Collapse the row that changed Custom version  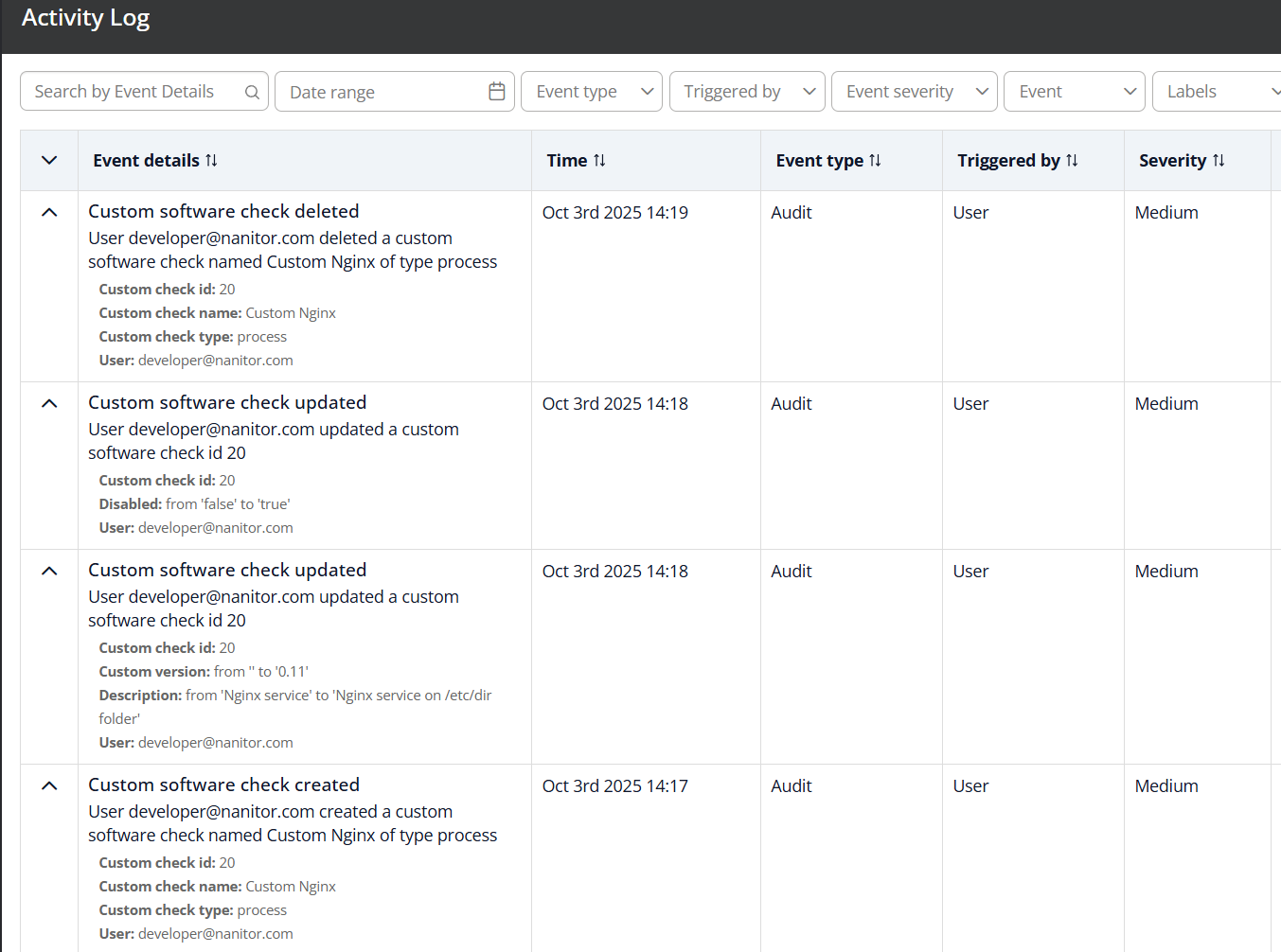[49, 572]
